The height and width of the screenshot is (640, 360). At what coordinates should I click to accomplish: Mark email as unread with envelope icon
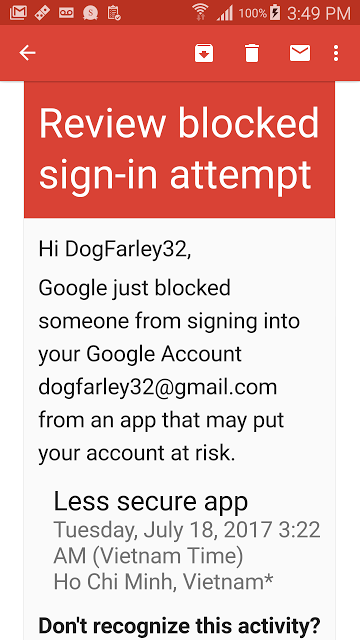(x=300, y=53)
